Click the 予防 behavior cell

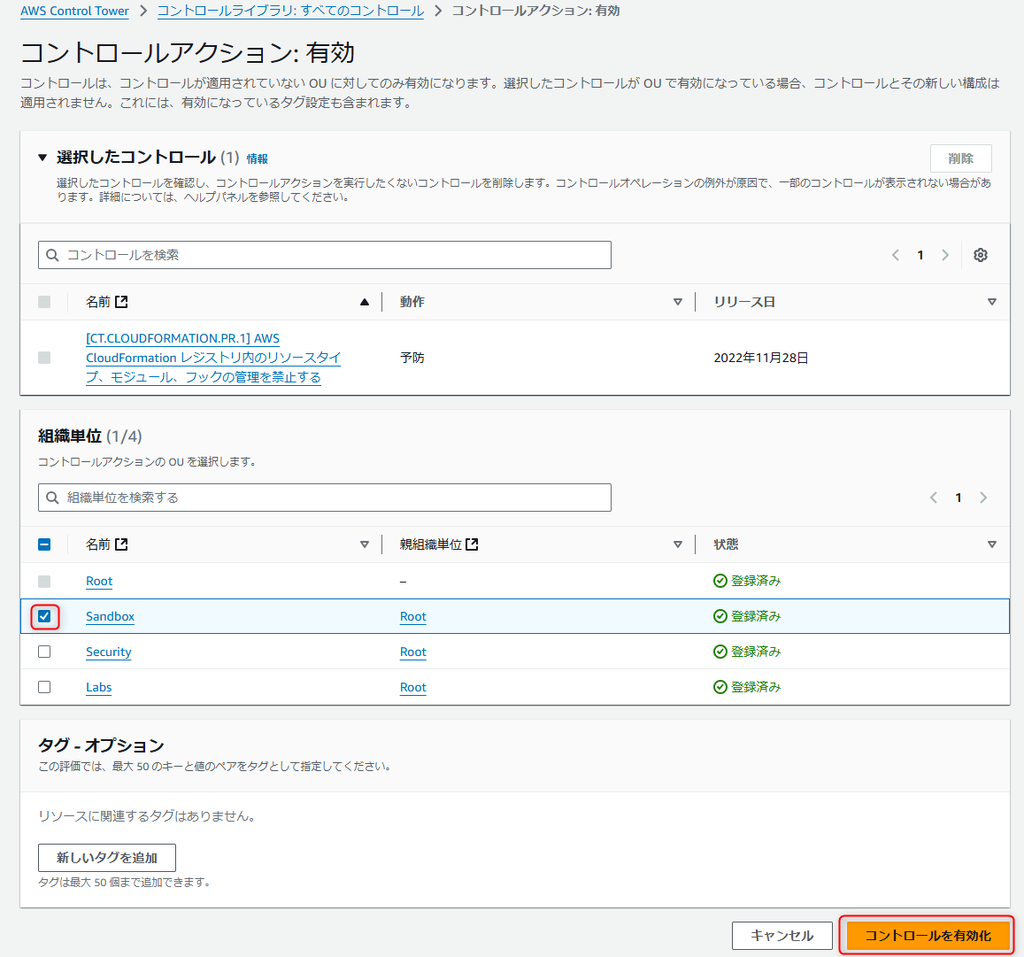click(412, 358)
